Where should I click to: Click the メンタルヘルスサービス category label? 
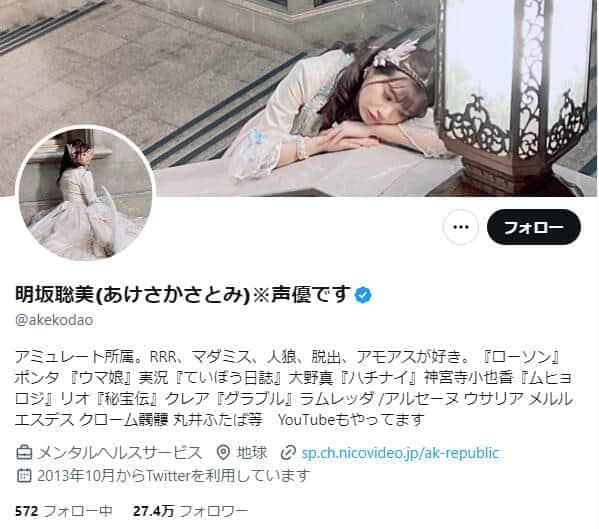coord(119,453)
